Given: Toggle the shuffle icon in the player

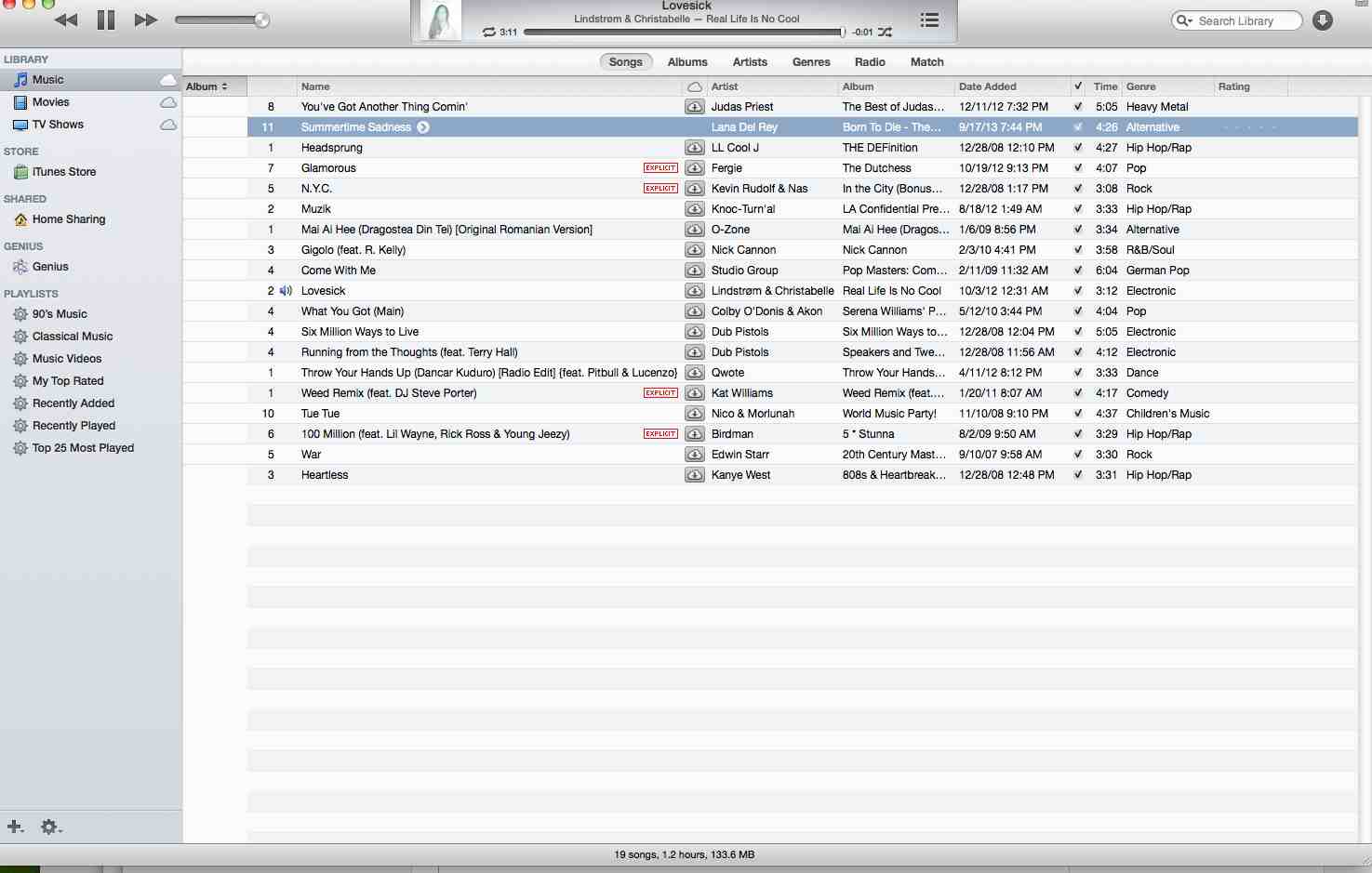Looking at the screenshot, I should [x=885, y=33].
